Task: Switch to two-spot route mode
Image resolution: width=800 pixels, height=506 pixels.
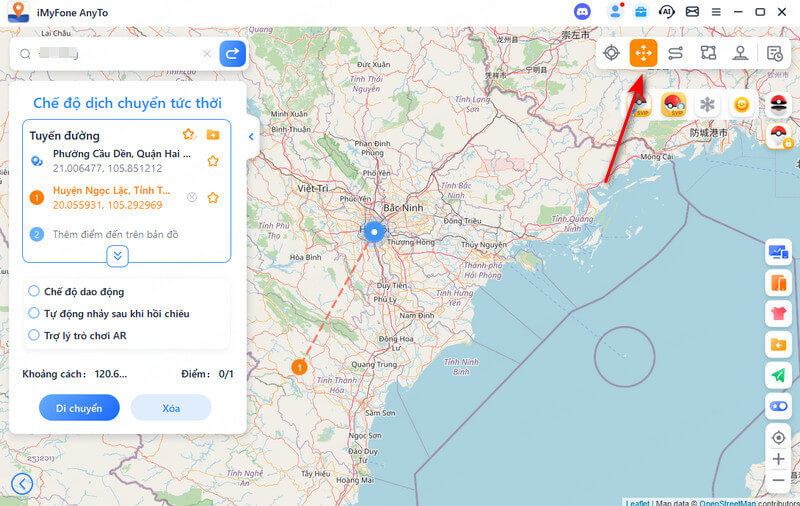Action: coord(676,53)
